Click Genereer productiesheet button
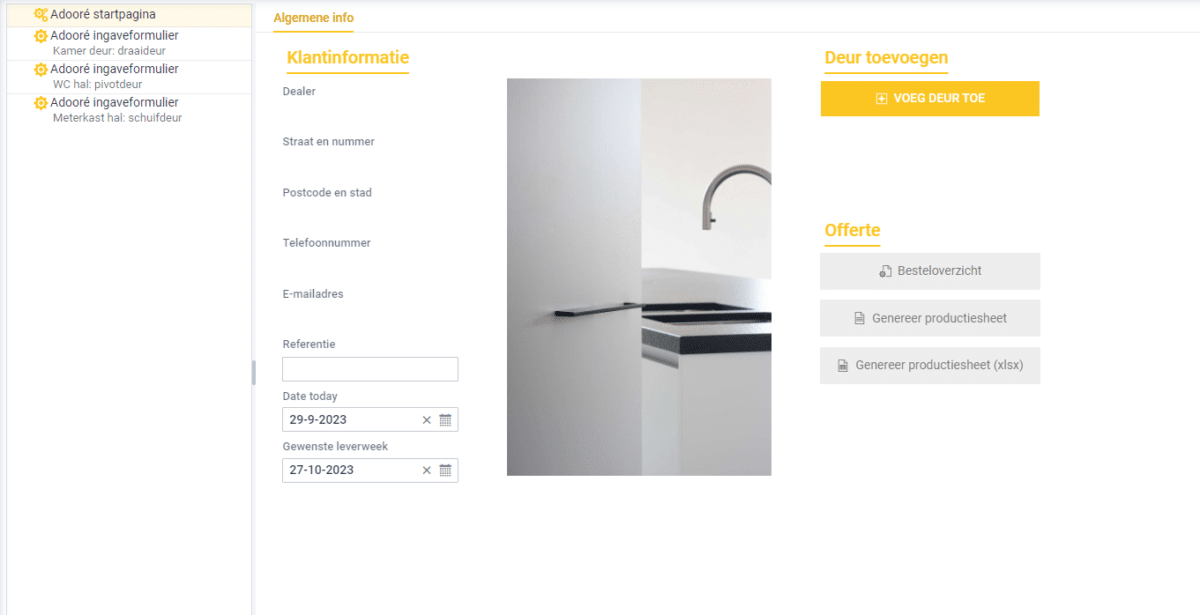Screen dimensions: 1200x615 pyautogui.click(x=930, y=318)
